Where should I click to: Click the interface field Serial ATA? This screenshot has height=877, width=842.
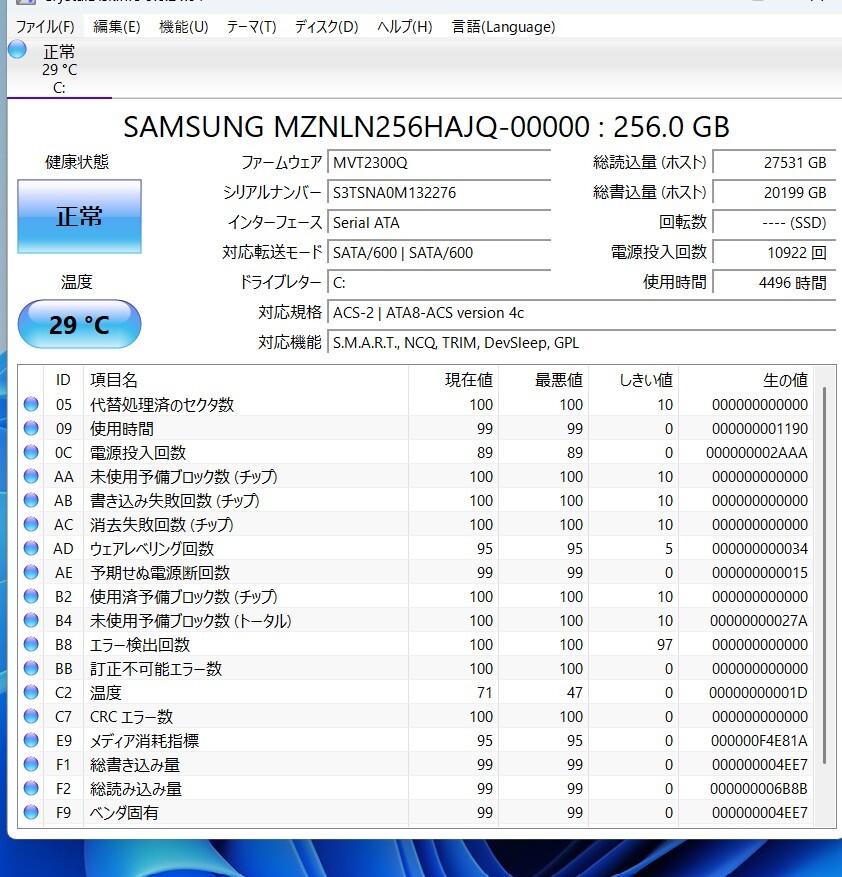click(x=439, y=223)
